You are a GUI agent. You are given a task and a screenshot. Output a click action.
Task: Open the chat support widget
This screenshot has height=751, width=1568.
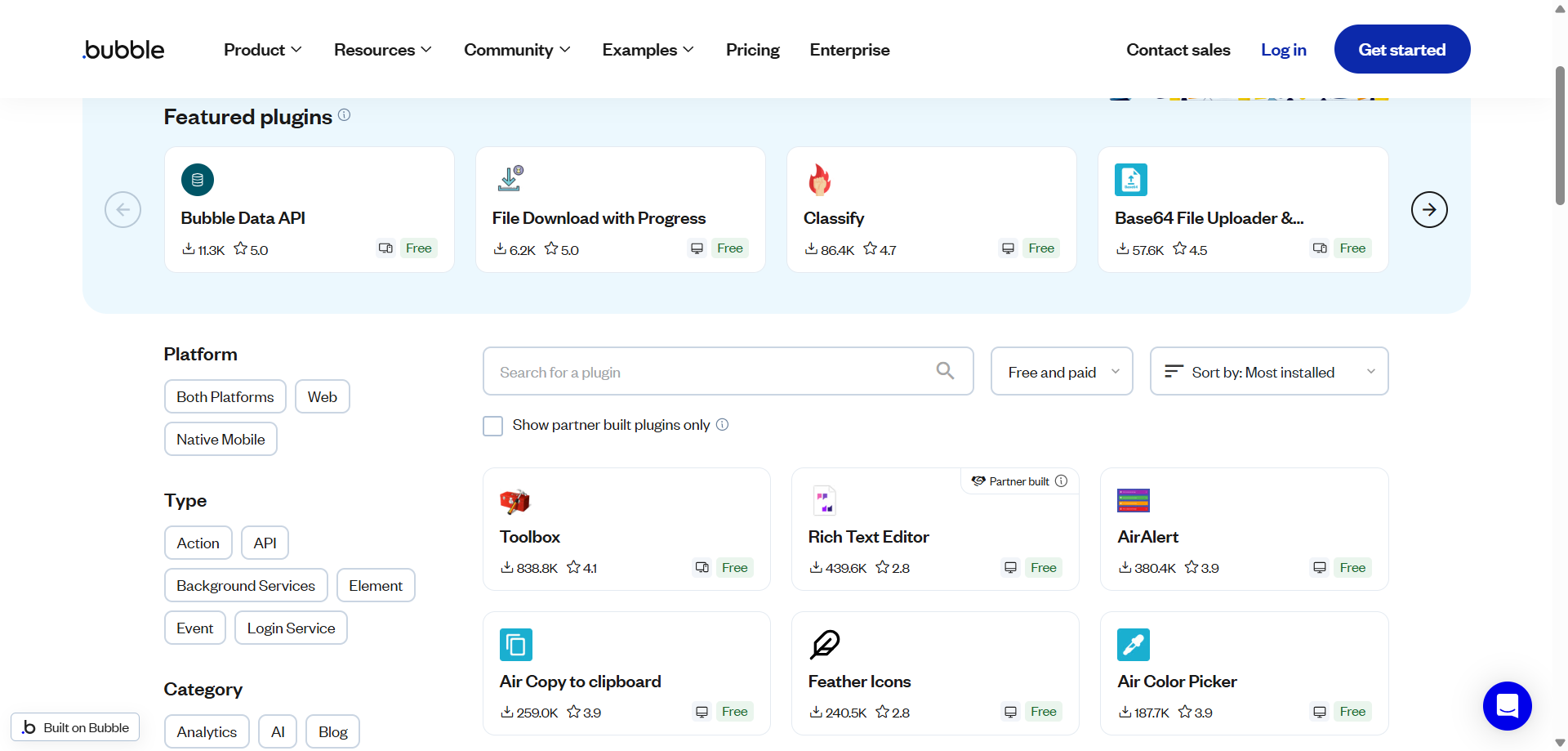click(1508, 706)
